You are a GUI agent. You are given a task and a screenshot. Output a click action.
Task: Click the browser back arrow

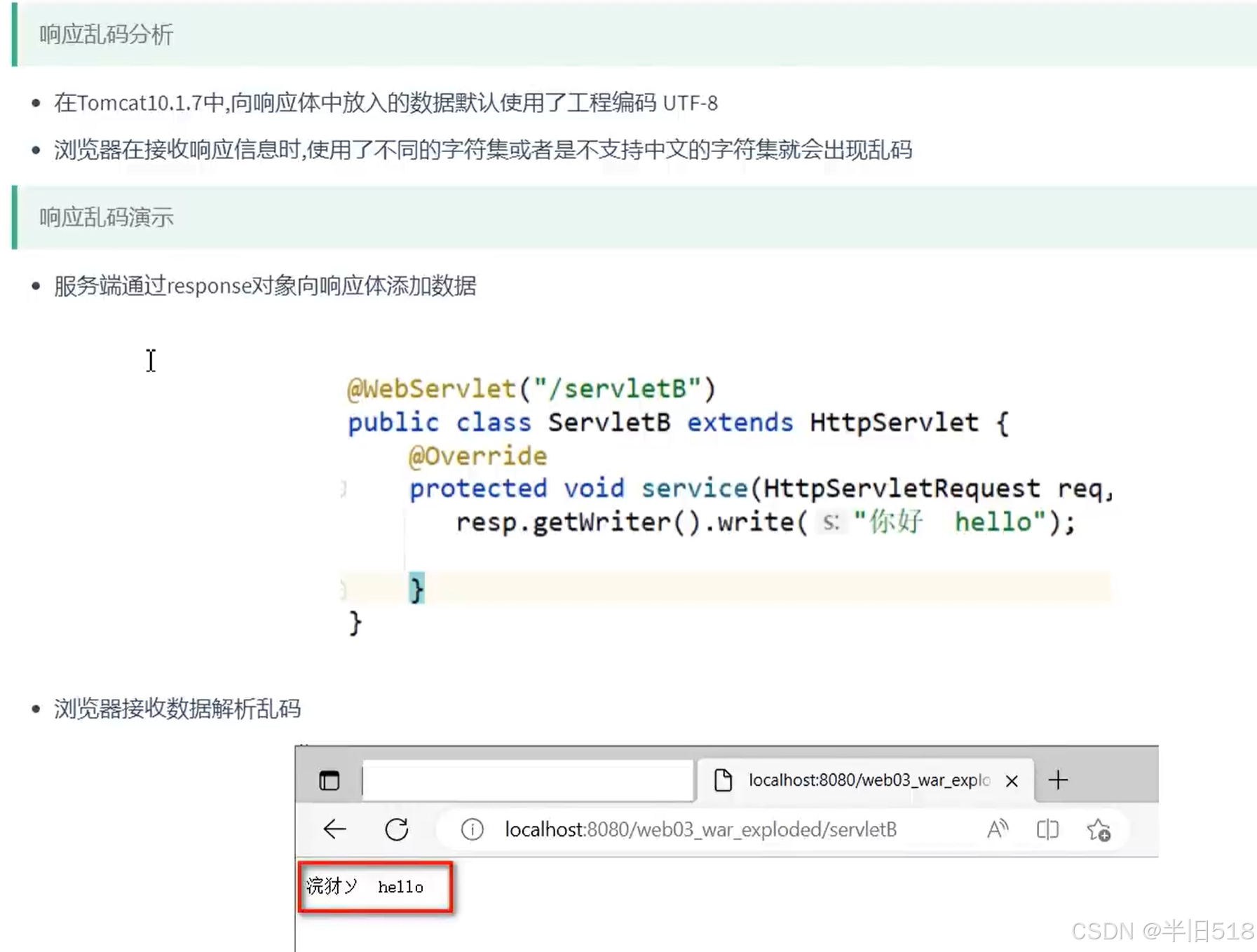[334, 829]
